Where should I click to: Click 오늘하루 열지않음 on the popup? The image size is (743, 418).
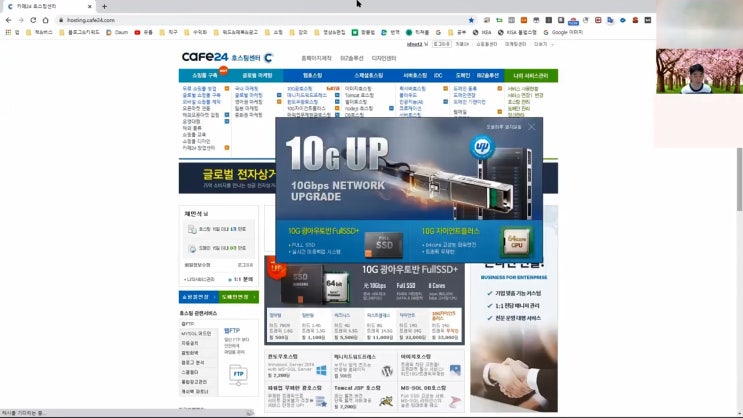(503, 127)
